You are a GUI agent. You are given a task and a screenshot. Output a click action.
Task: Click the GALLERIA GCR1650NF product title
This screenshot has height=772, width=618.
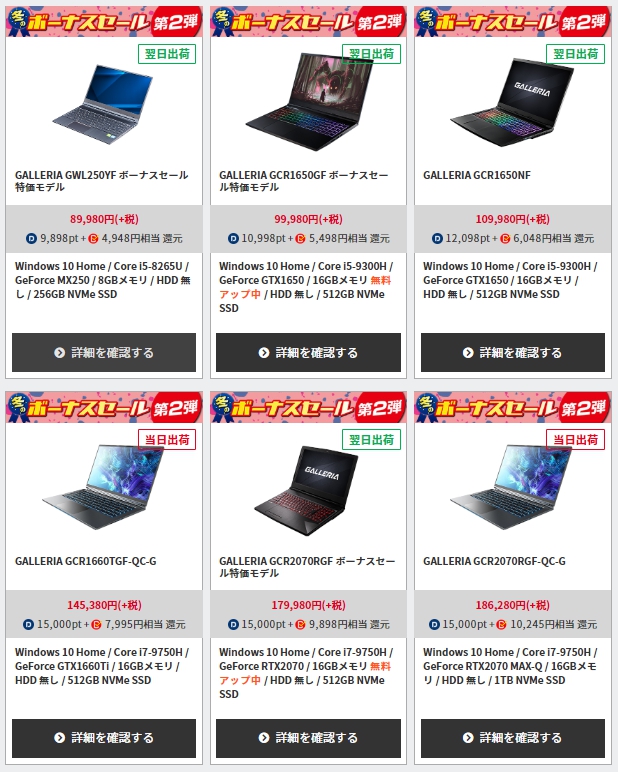point(477,175)
